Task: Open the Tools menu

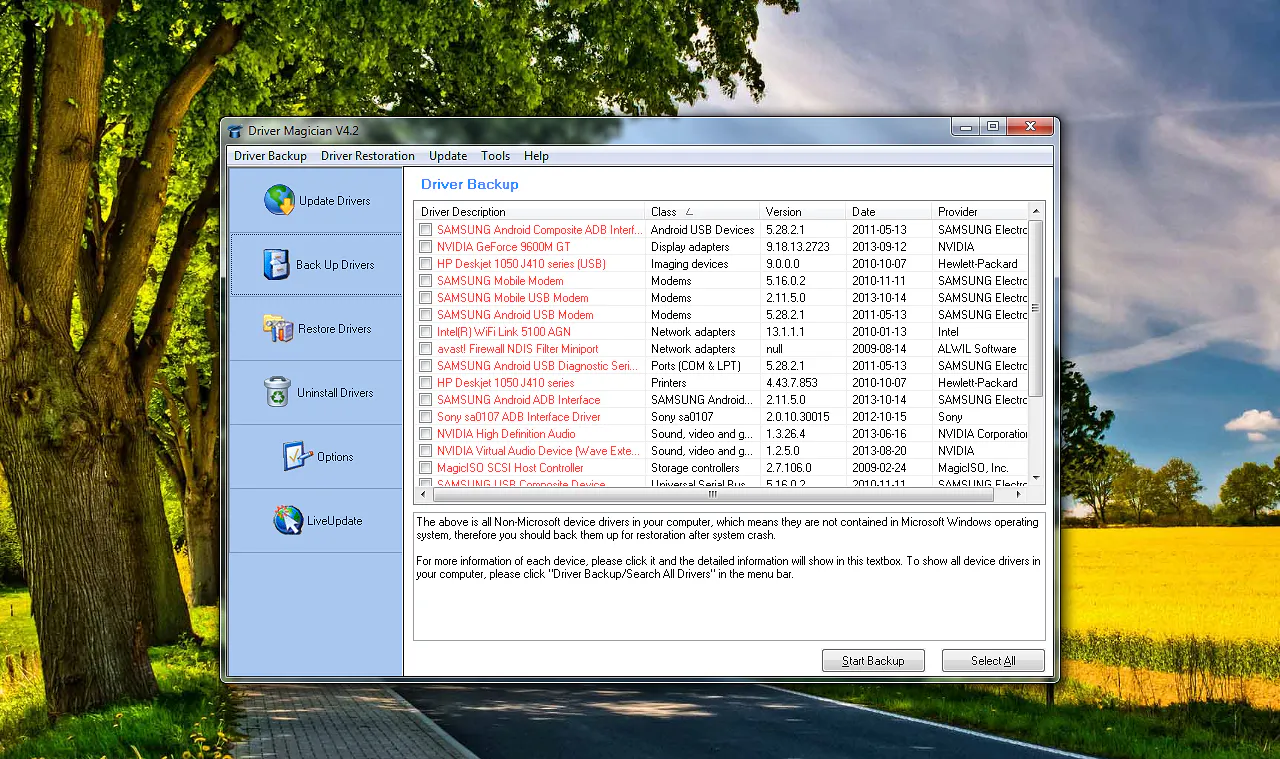Action: (x=495, y=156)
